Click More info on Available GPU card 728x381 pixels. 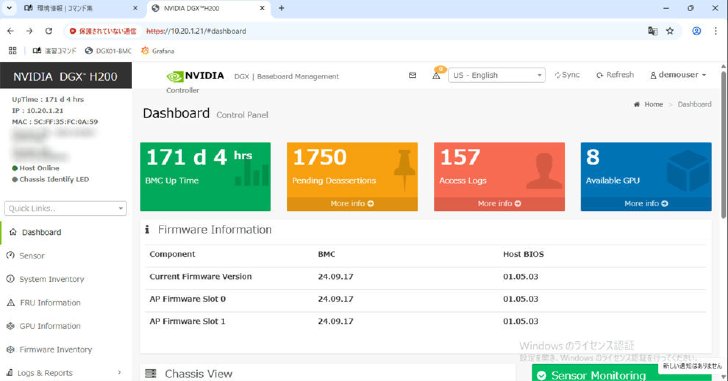[x=646, y=203]
